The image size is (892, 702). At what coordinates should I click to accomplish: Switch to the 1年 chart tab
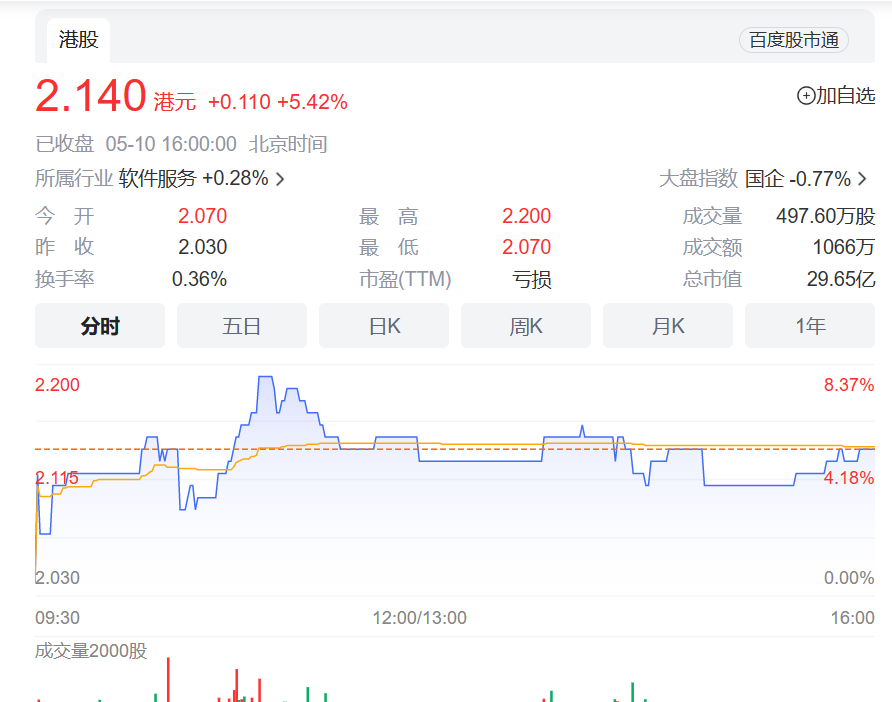click(810, 326)
